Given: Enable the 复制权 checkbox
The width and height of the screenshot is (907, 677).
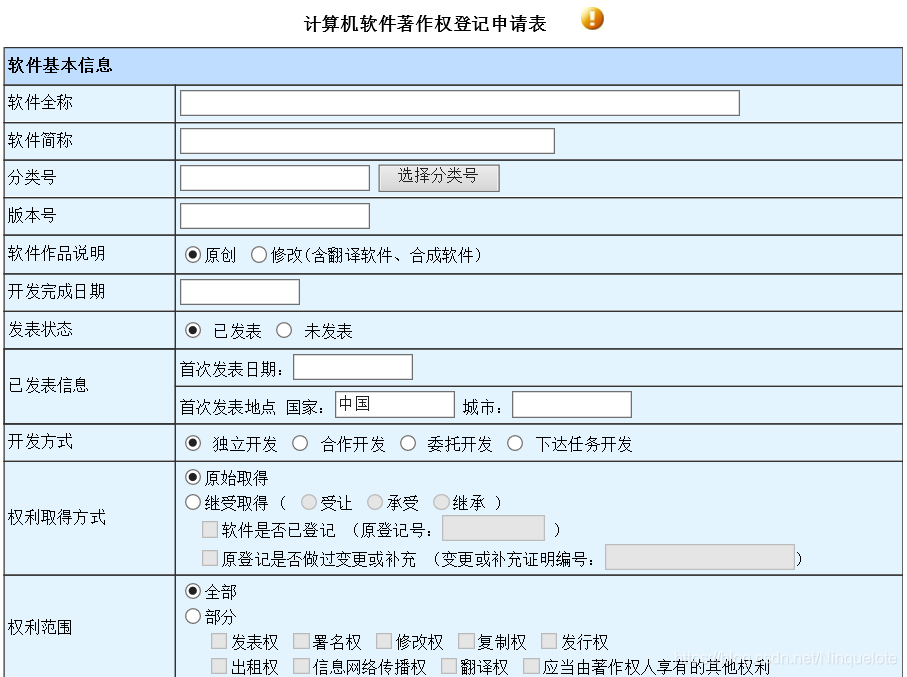Looking at the screenshot, I should point(466,641).
